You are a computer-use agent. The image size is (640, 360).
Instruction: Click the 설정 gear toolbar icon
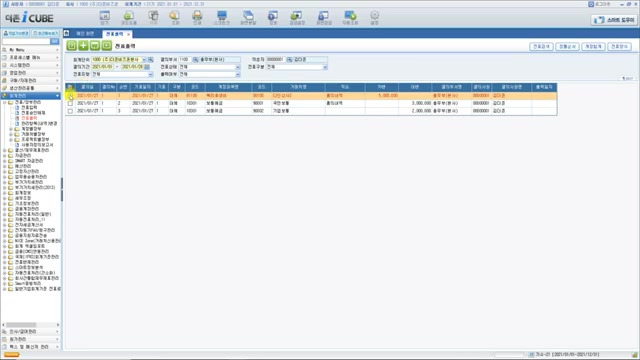click(x=374, y=17)
